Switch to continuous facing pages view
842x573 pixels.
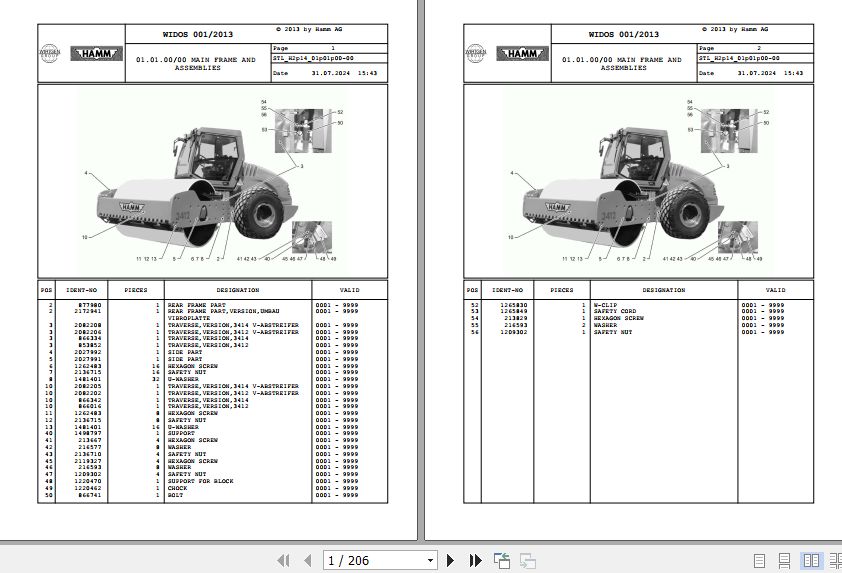tap(836, 561)
